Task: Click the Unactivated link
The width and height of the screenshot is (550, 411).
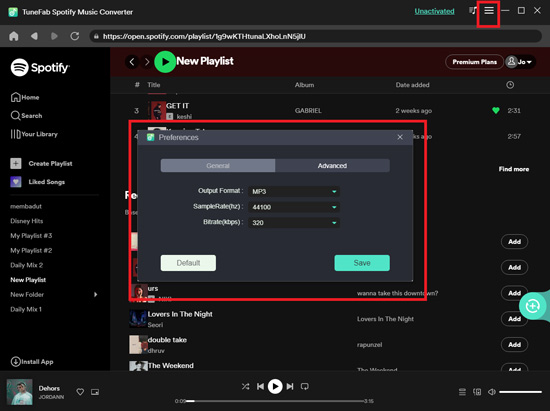Action: (x=434, y=11)
